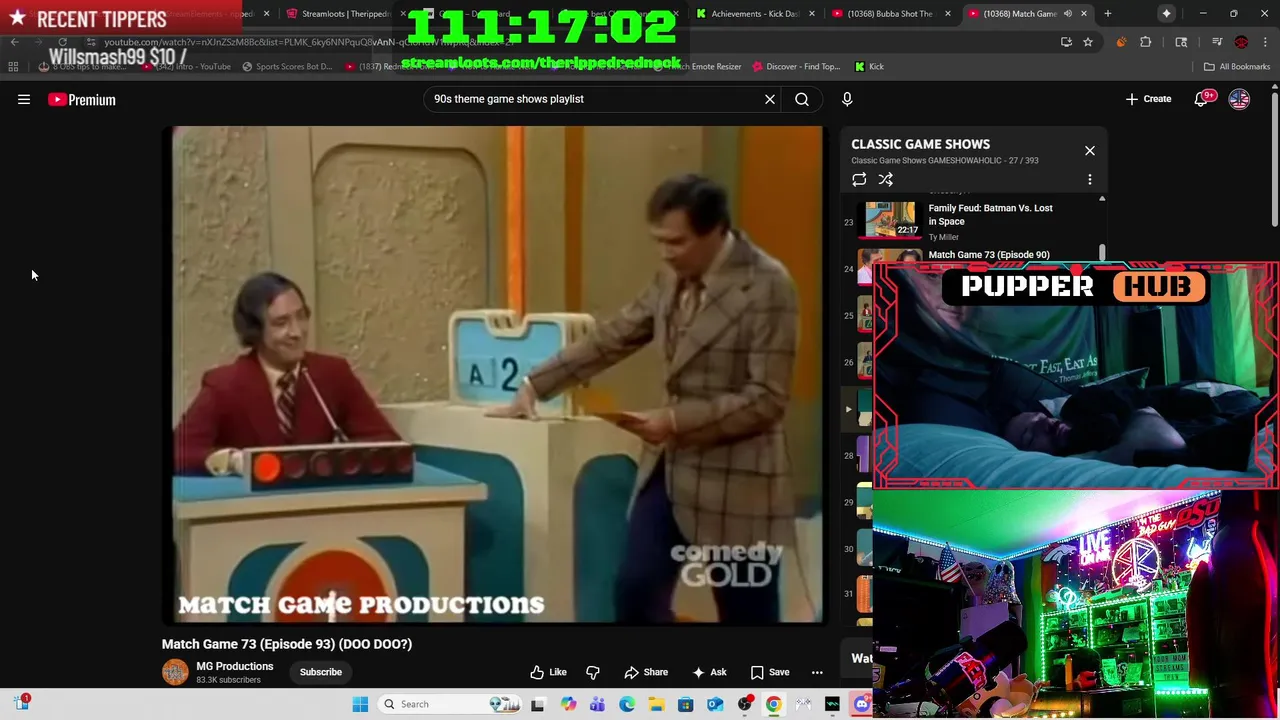Open Microsoft Teams on taskbar
This screenshot has height=720, width=1280.
click(x=598, y=704)
